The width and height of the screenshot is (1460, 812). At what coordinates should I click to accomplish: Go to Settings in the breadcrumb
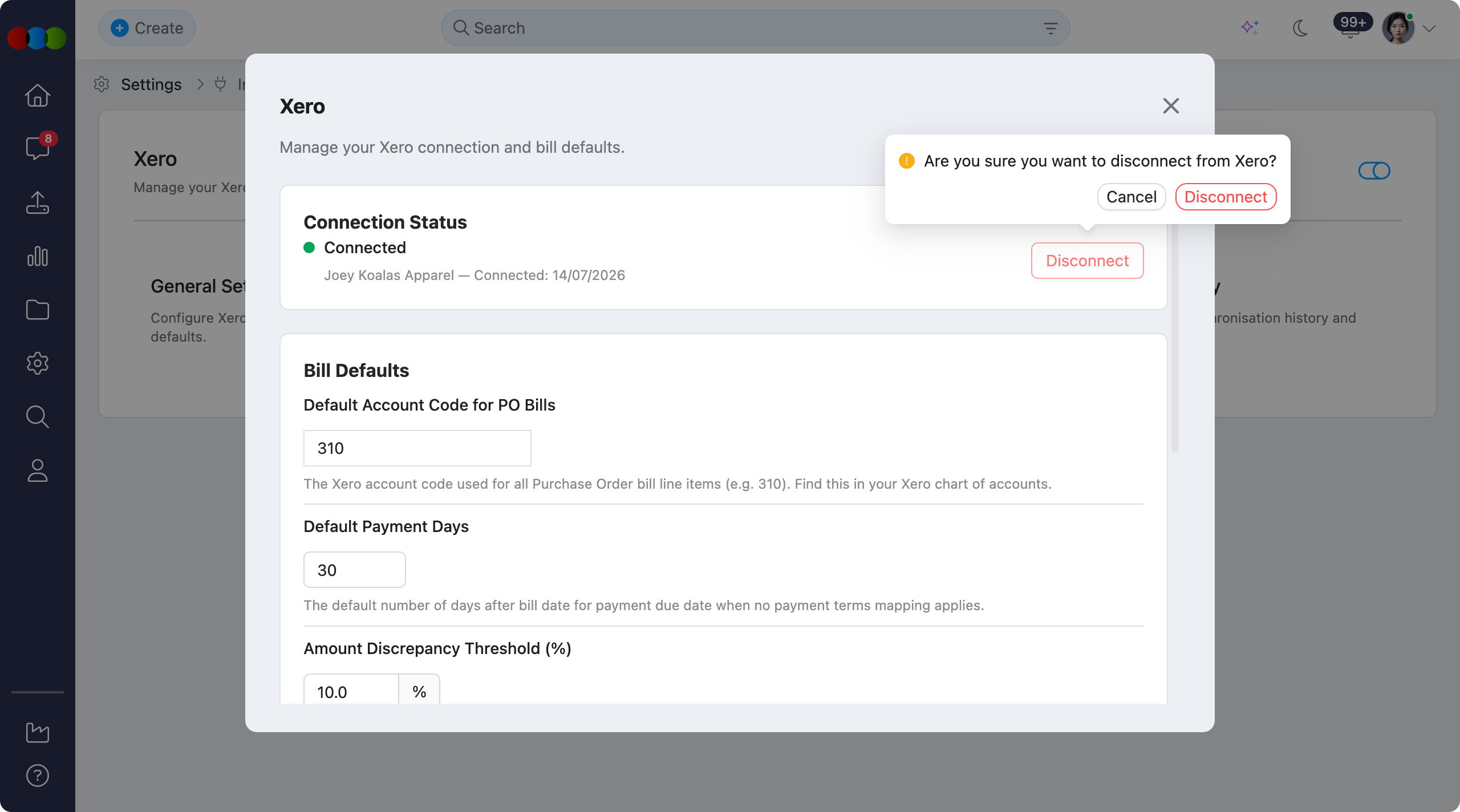click(x=151, y=84)
